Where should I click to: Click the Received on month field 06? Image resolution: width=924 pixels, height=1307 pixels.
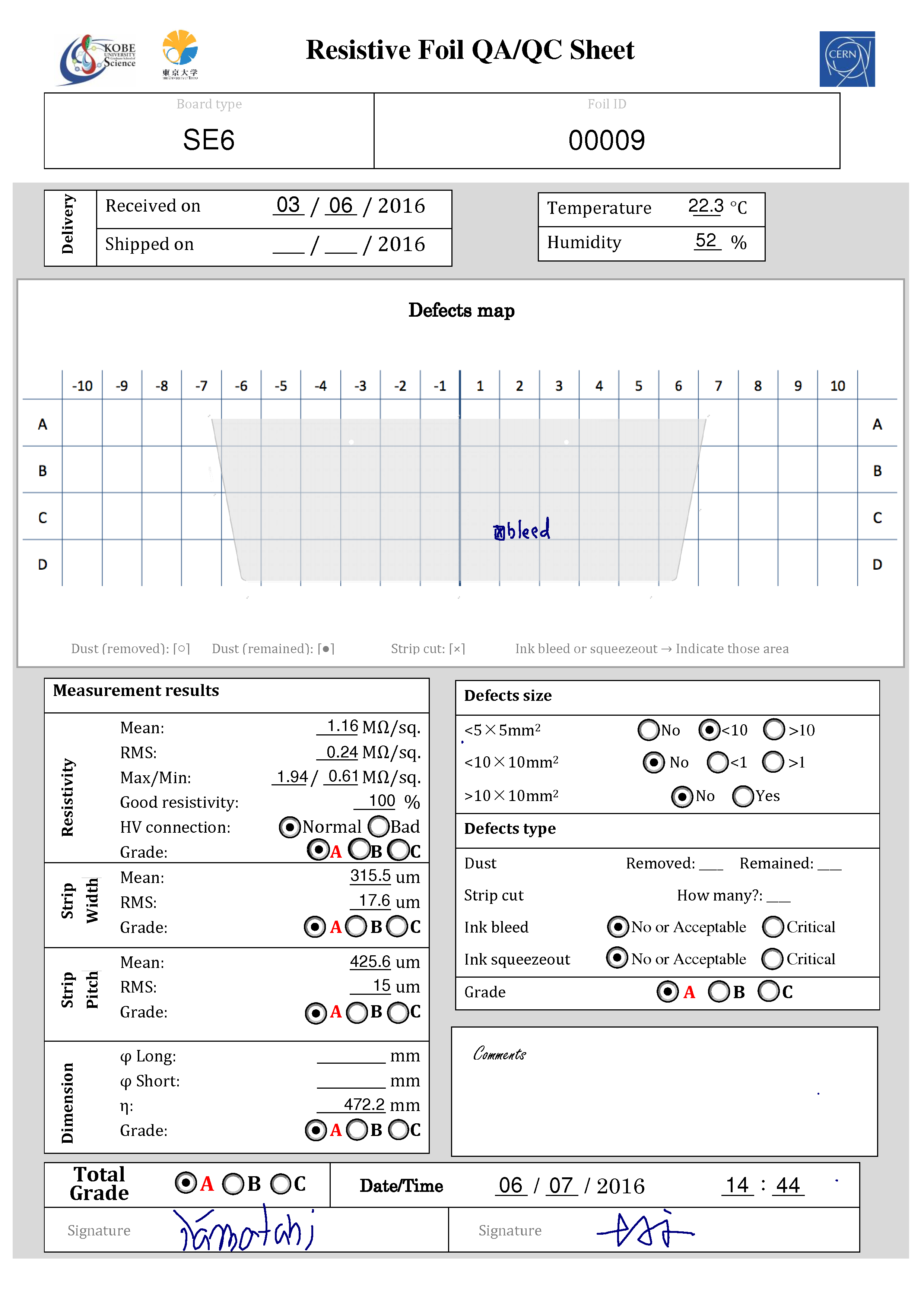341,205
